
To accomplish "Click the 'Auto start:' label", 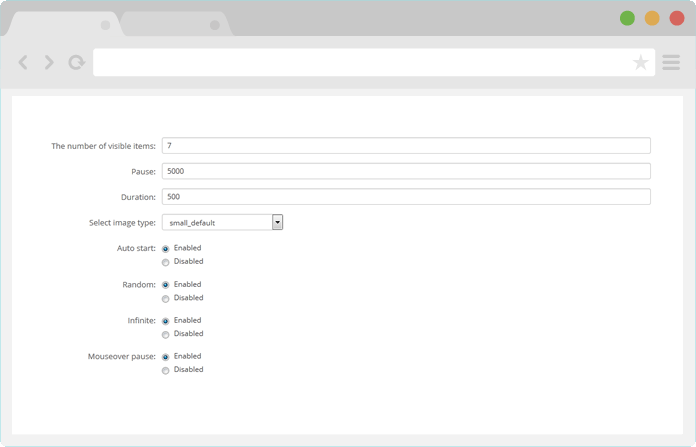I will pyautogui.click(x=136, y=248).
